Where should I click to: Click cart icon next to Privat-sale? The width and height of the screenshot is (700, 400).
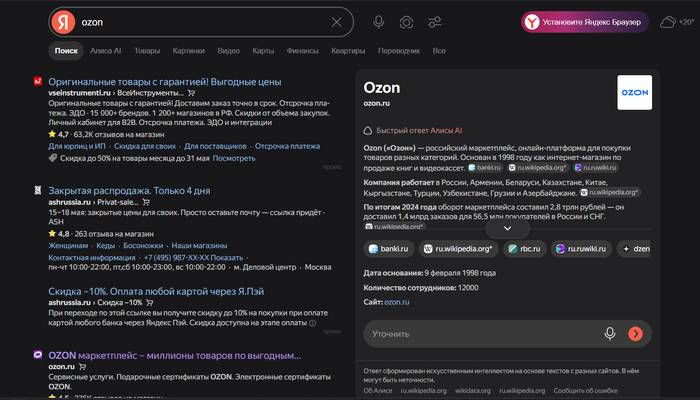click(x=146, y=202)
